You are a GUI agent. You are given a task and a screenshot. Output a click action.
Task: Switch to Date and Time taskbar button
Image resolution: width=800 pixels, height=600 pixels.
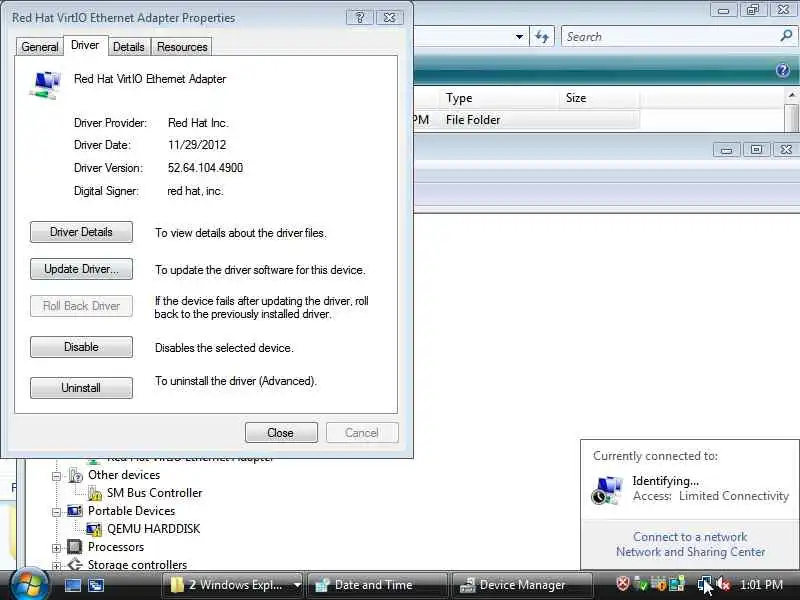coord(377,585)
